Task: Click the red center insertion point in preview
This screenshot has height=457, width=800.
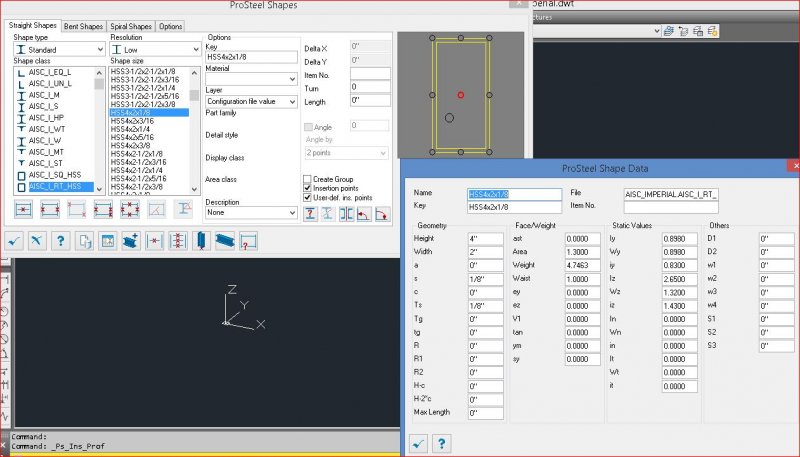Action: [461, 95]
